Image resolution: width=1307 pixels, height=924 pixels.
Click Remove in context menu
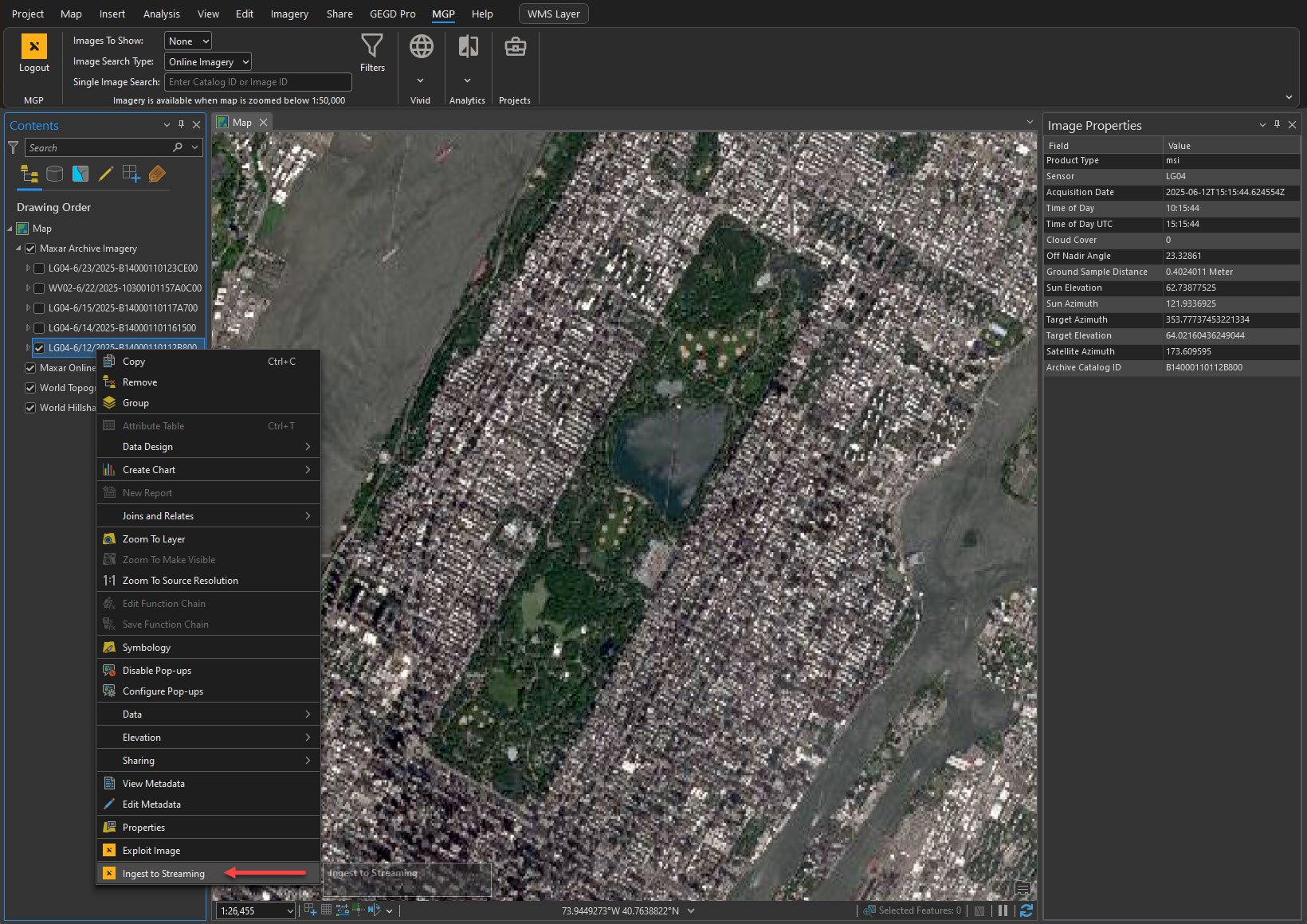point(208,382)
